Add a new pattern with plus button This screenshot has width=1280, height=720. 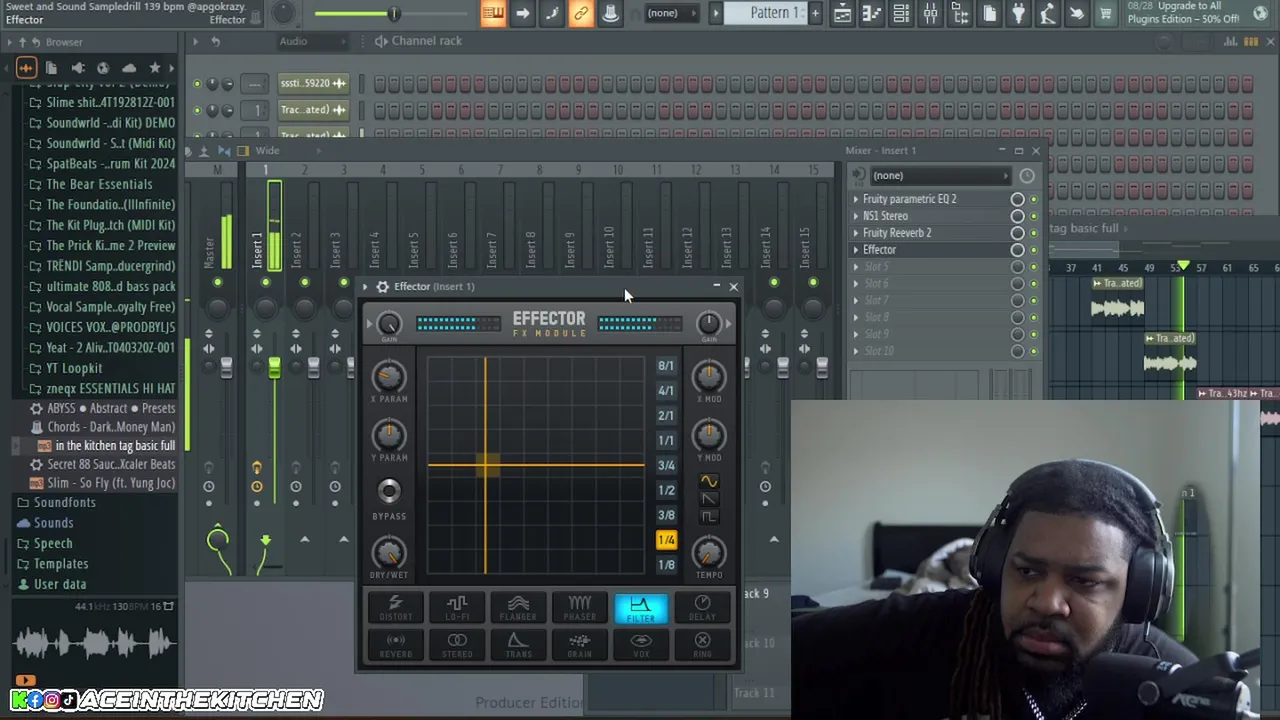(815, 13)
